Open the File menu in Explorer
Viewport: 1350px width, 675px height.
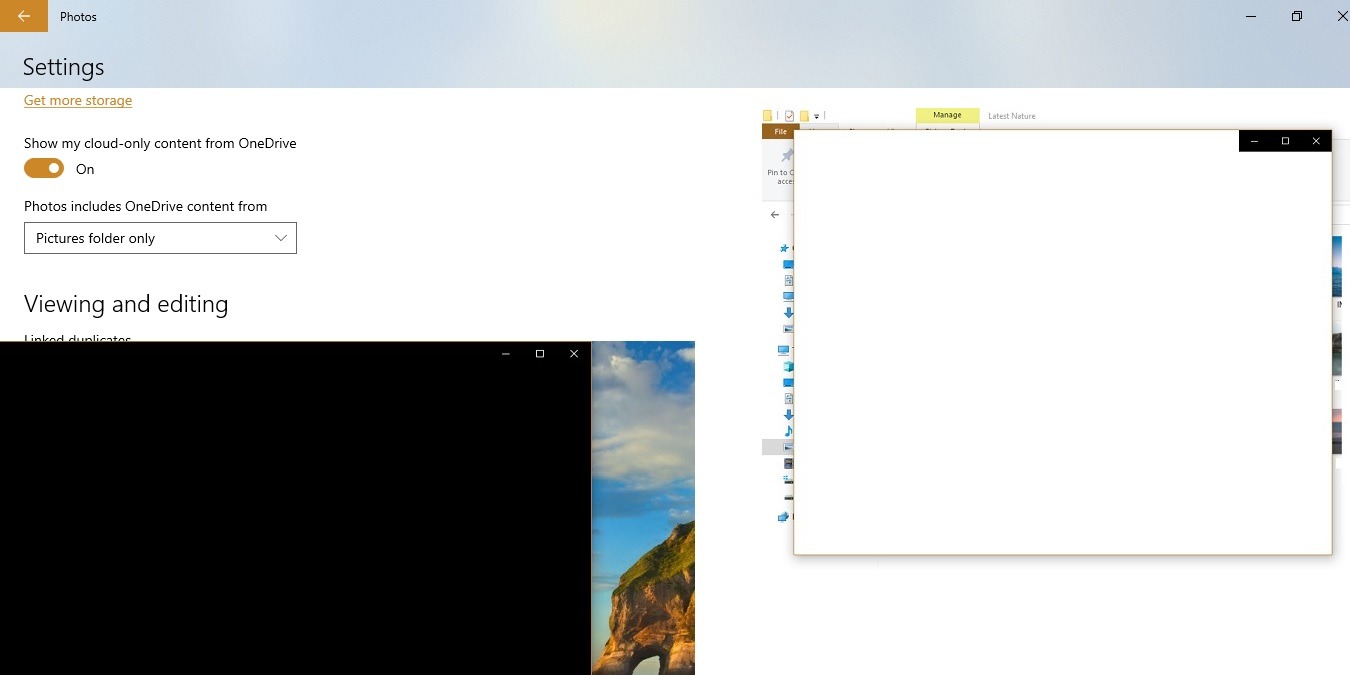point(780,131)
